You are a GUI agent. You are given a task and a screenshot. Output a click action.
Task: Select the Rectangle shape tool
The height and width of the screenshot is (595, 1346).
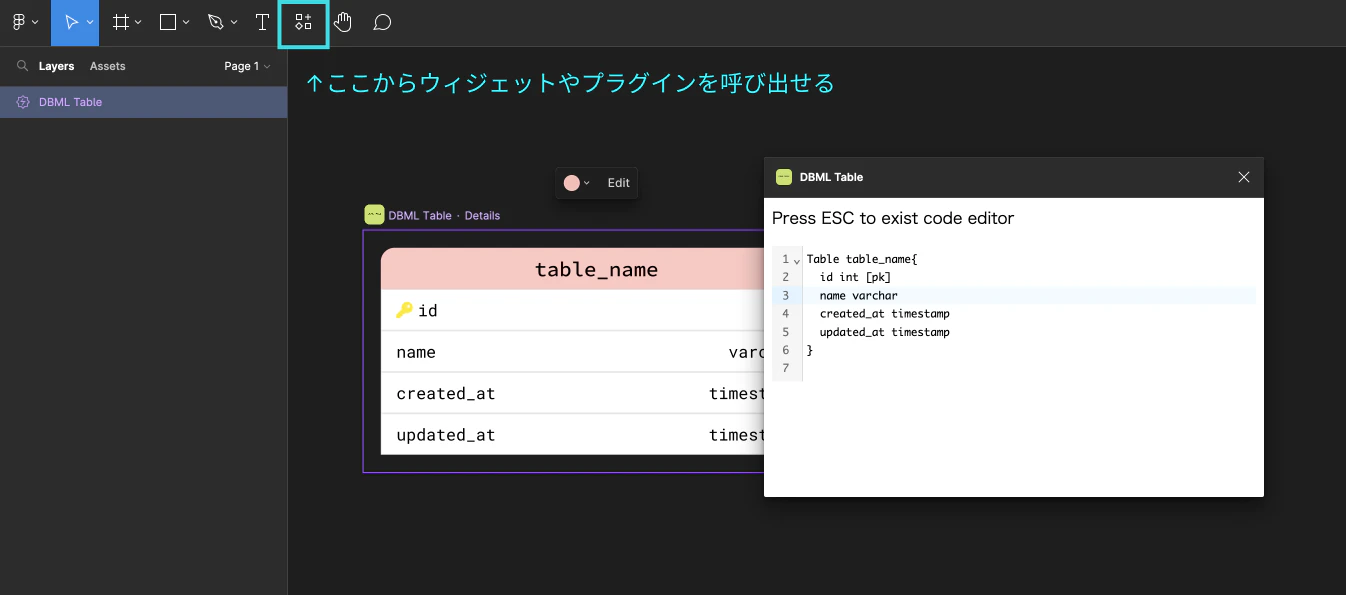[x=168, y=22]
